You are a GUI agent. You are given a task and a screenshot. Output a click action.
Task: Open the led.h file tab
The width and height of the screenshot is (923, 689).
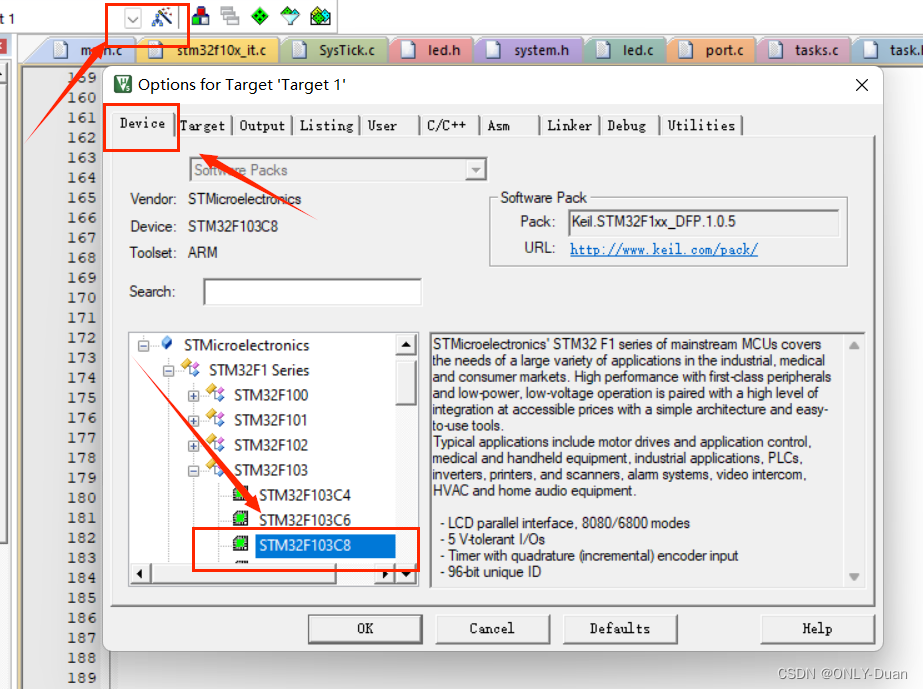[432, 51]
